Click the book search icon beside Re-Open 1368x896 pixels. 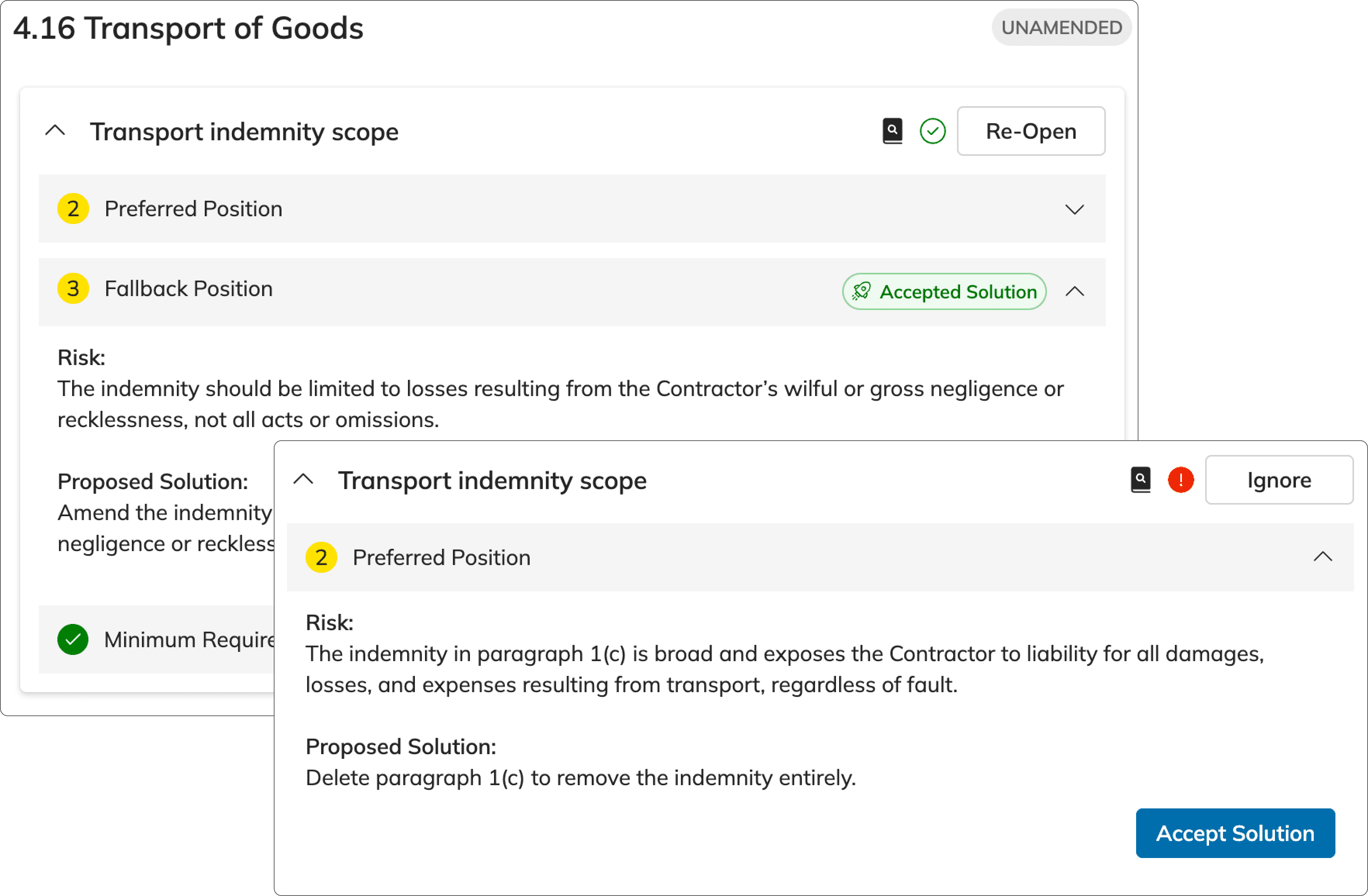892,131
